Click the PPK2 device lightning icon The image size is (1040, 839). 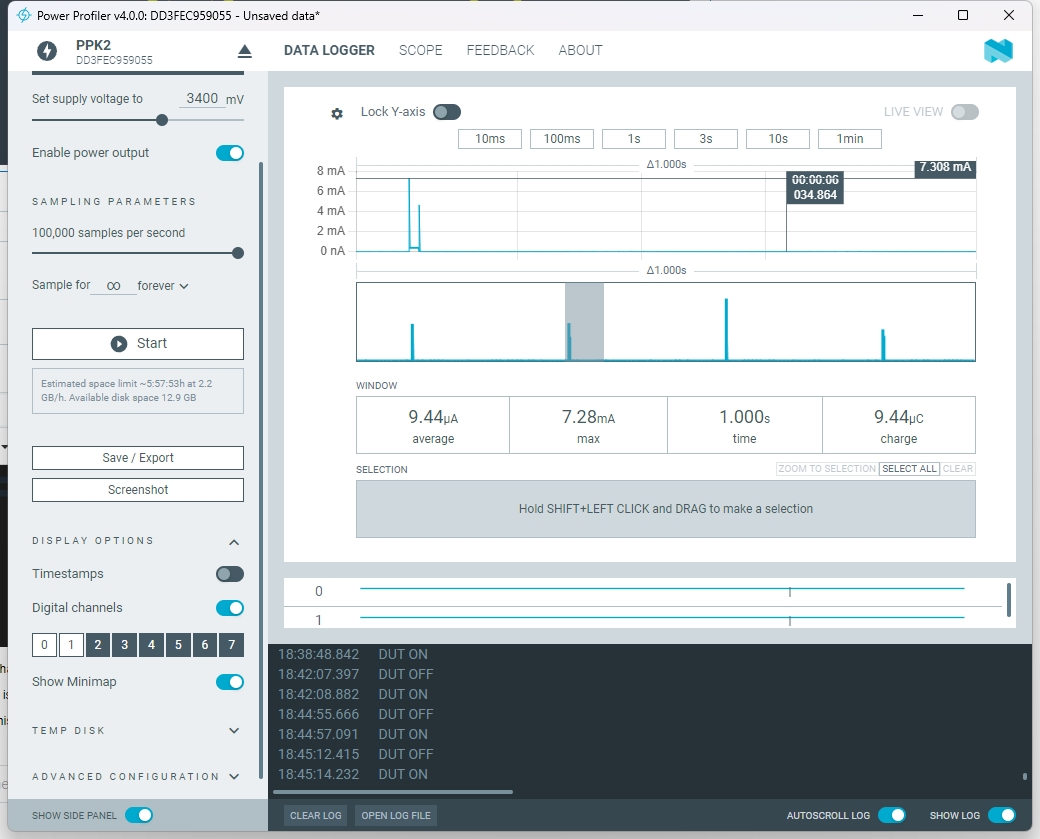(x=46, y=51)
